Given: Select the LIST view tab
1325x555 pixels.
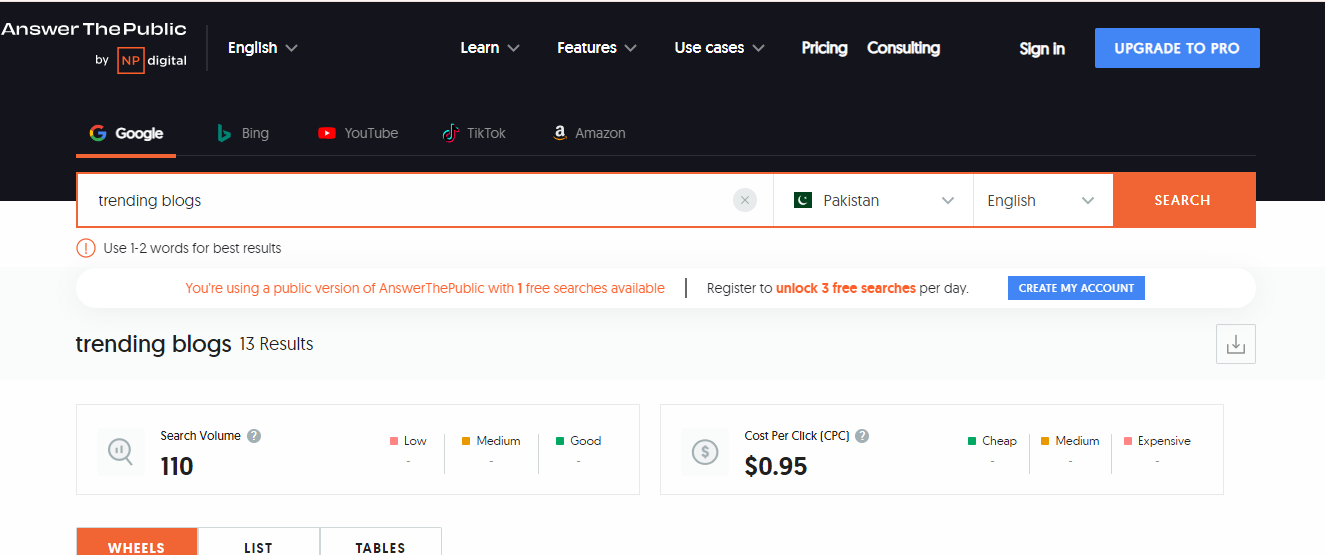Looking at the screenshot, I should click(x=259, y=542).
